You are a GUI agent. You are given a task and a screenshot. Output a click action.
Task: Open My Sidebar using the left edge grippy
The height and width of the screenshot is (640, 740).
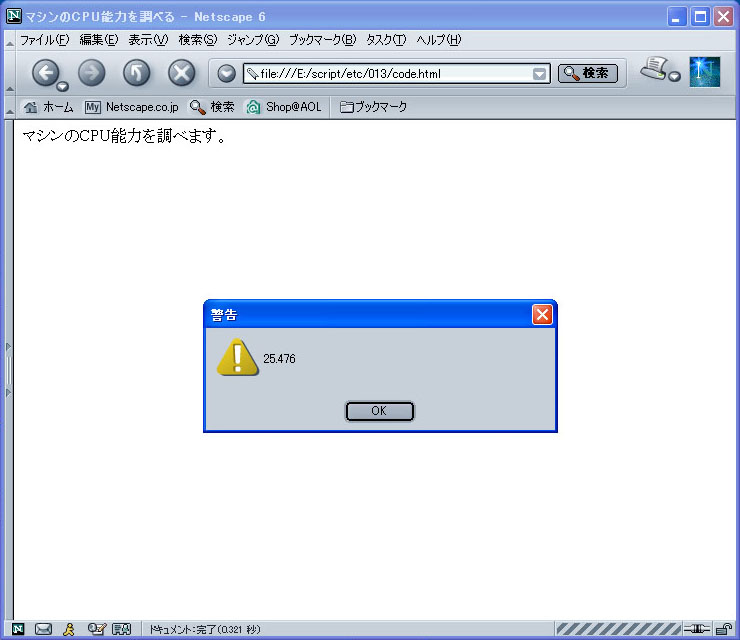click(8, 369)
